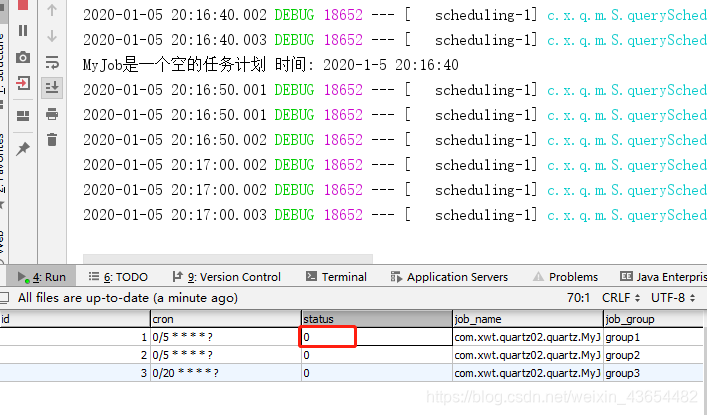Pin the Run tab
Screen dimensions: 707x415
point(23,148)
